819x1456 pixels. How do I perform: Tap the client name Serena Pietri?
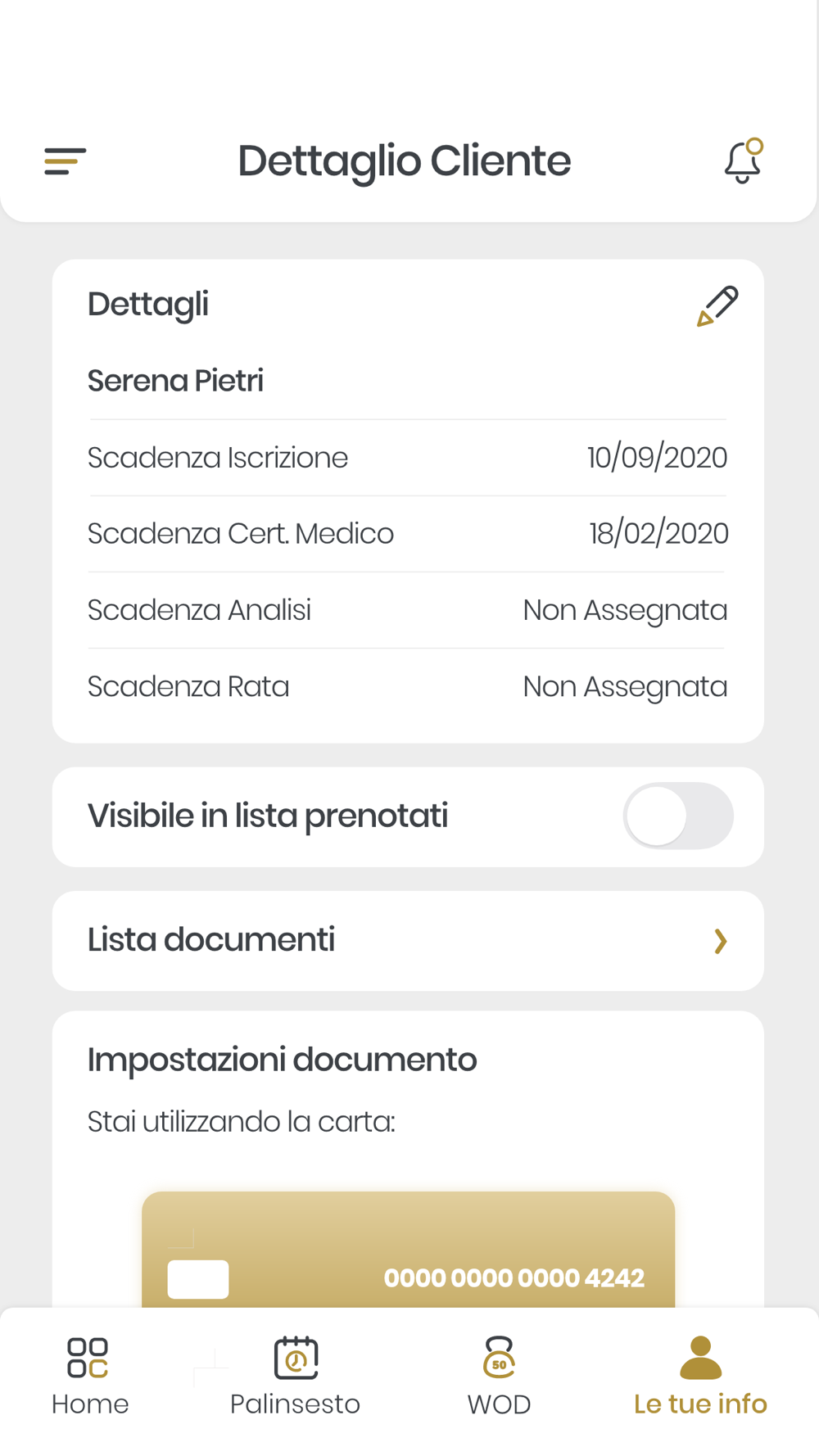(x=175, y=382)
